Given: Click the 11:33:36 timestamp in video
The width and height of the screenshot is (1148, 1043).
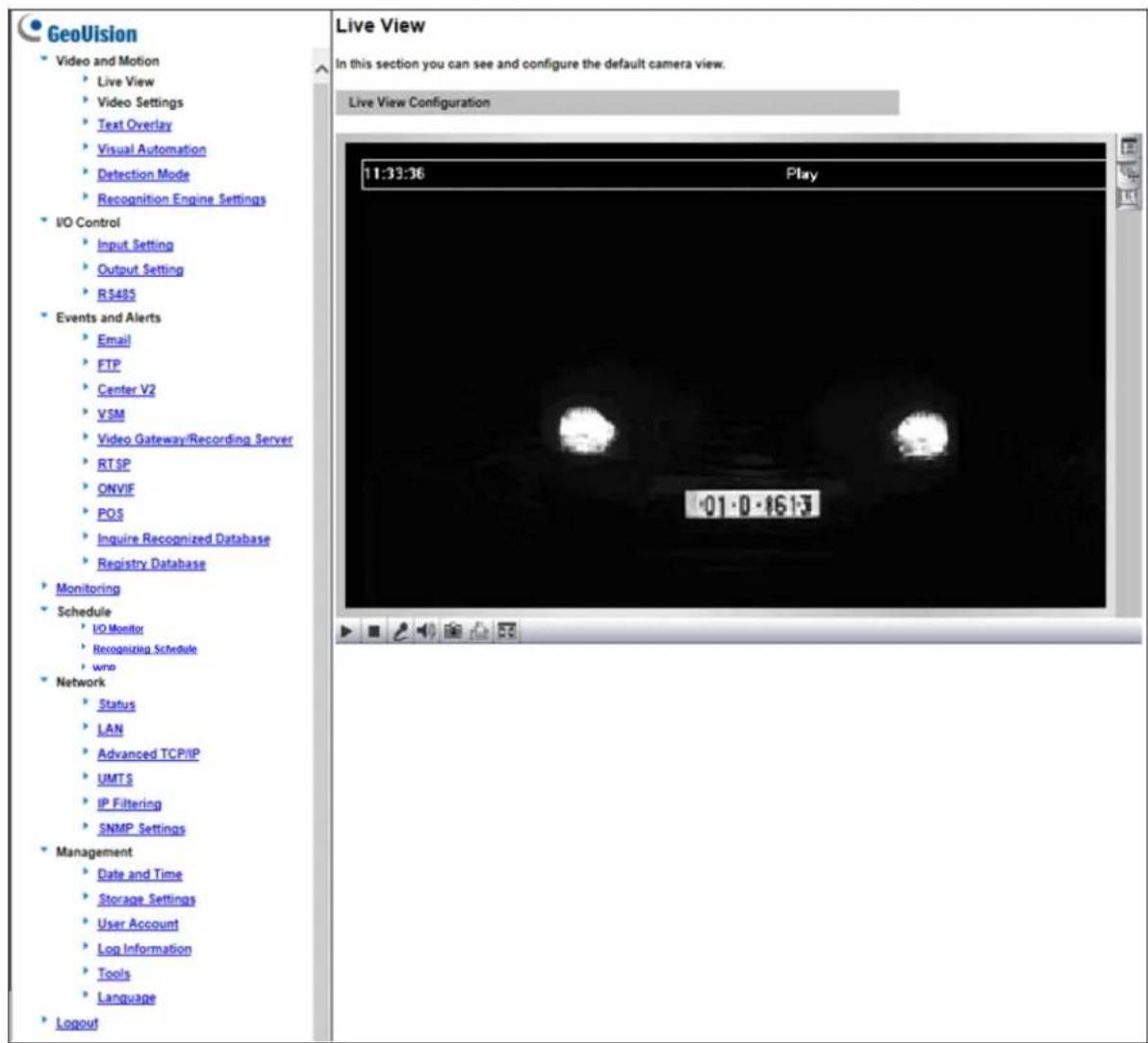Looking at the screenshot, I should 394,174.
